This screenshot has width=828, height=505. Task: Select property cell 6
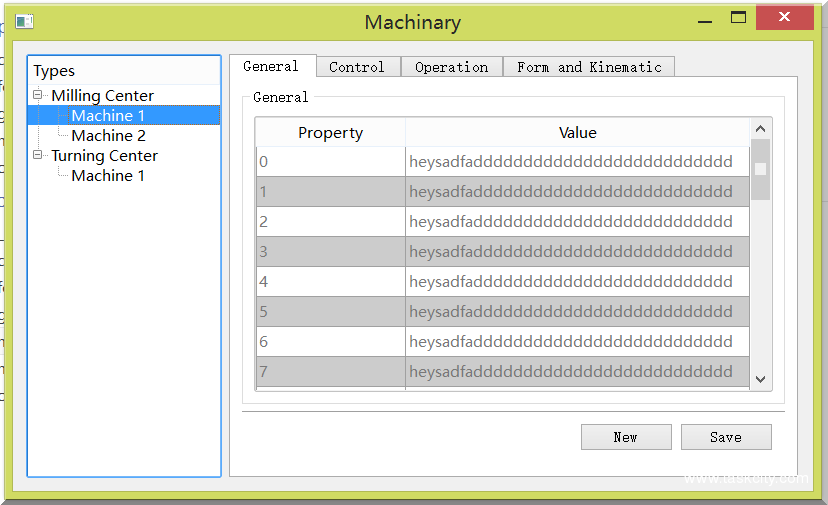point(331,342)
